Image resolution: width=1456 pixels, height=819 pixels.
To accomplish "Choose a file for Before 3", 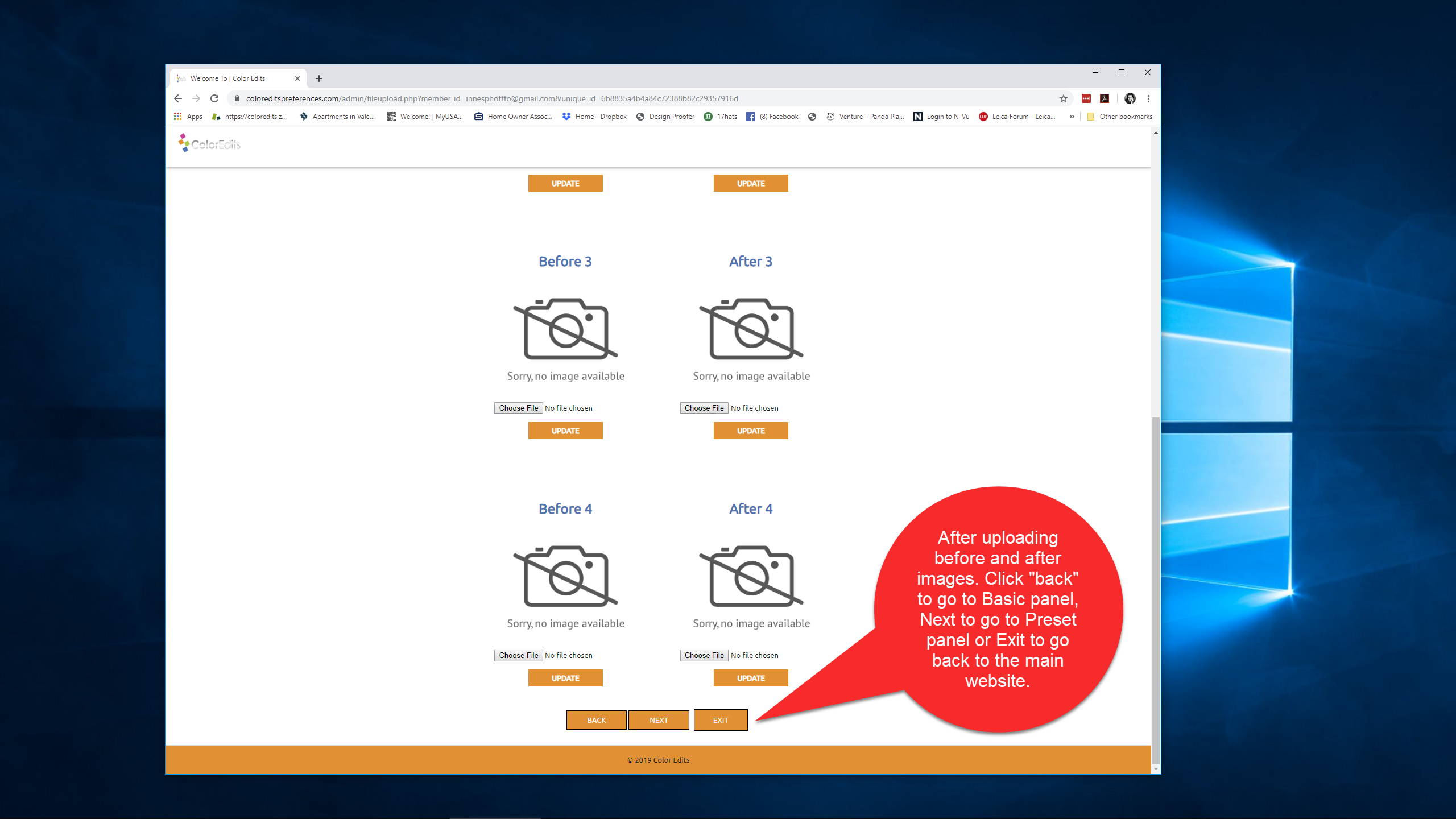I will 518,408.
